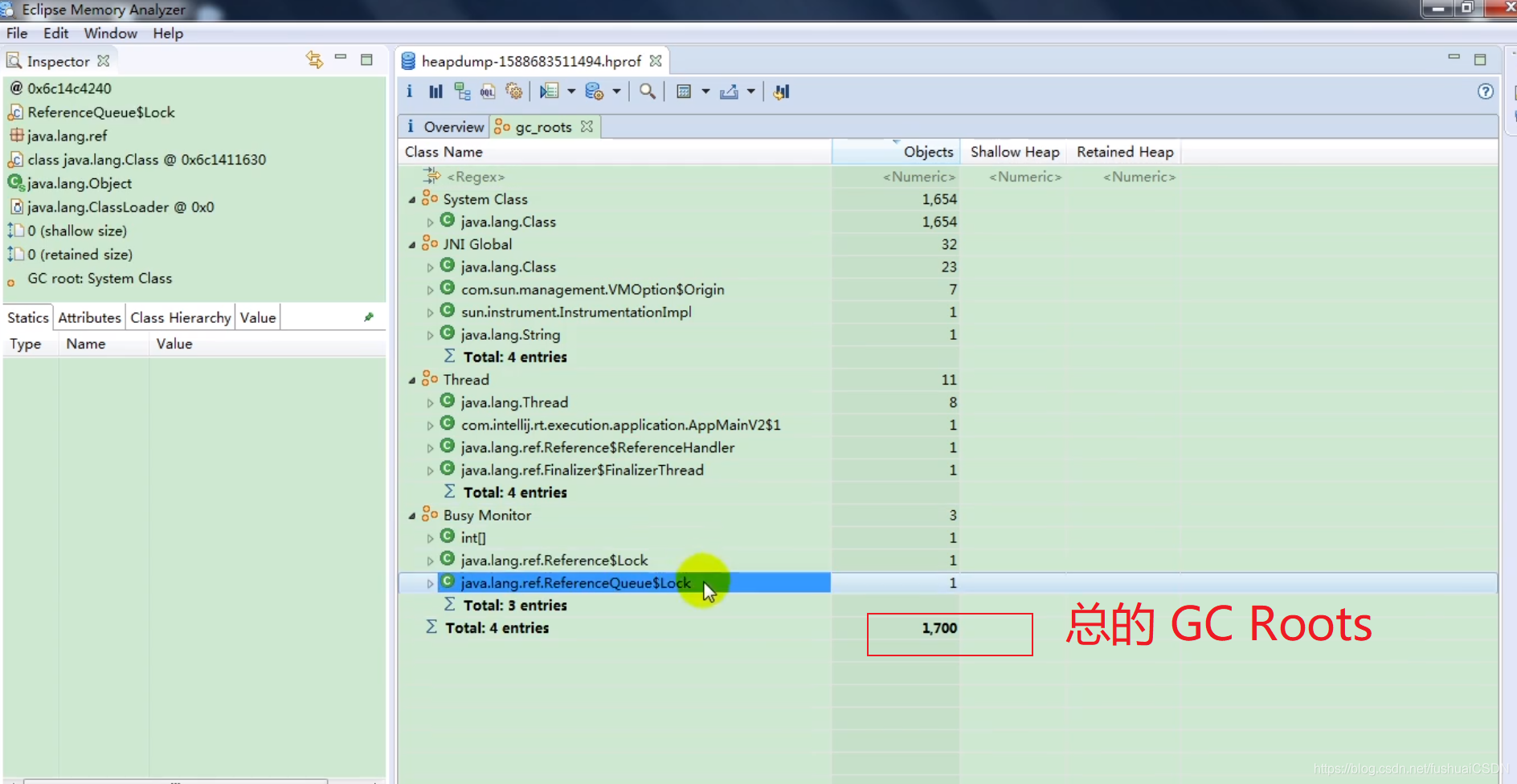Click the Find Object by Address magnifier

coord(647,92)
